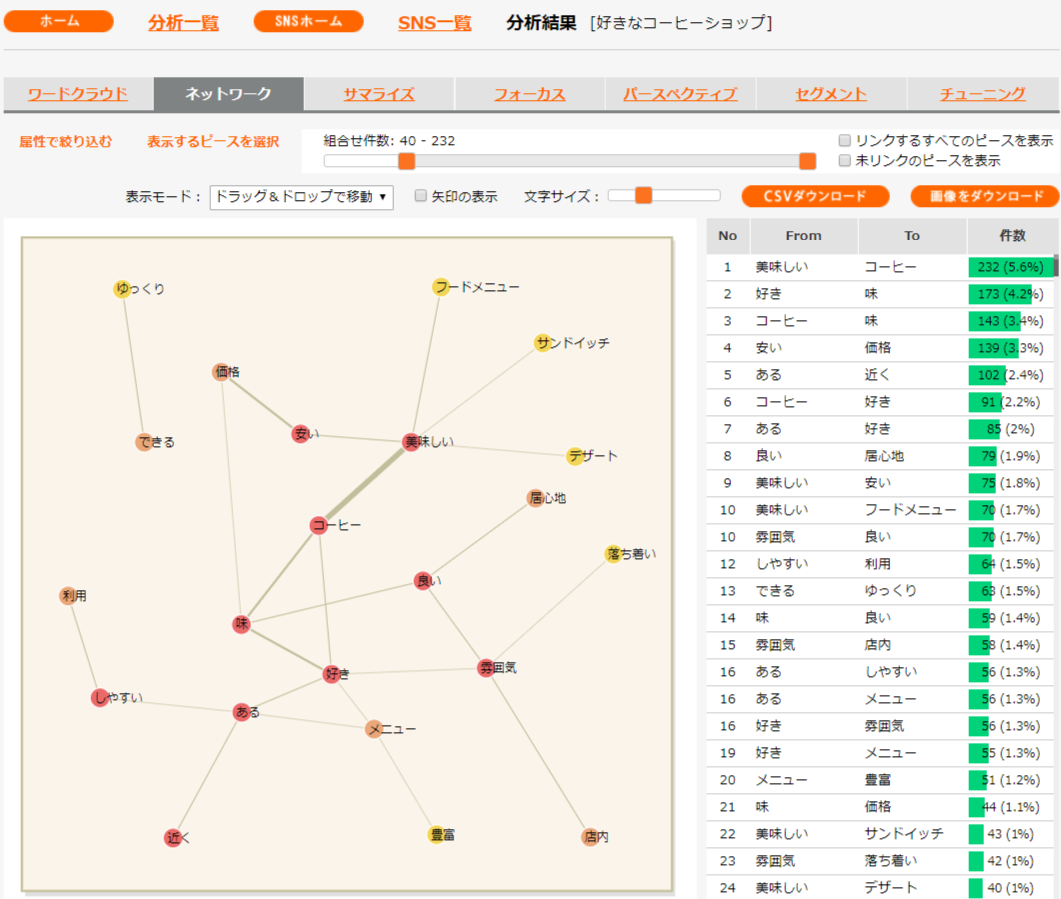Click the 近く node in the graph
The image size is (1061, 899).
pyautogui.click(x=173, y=838)
